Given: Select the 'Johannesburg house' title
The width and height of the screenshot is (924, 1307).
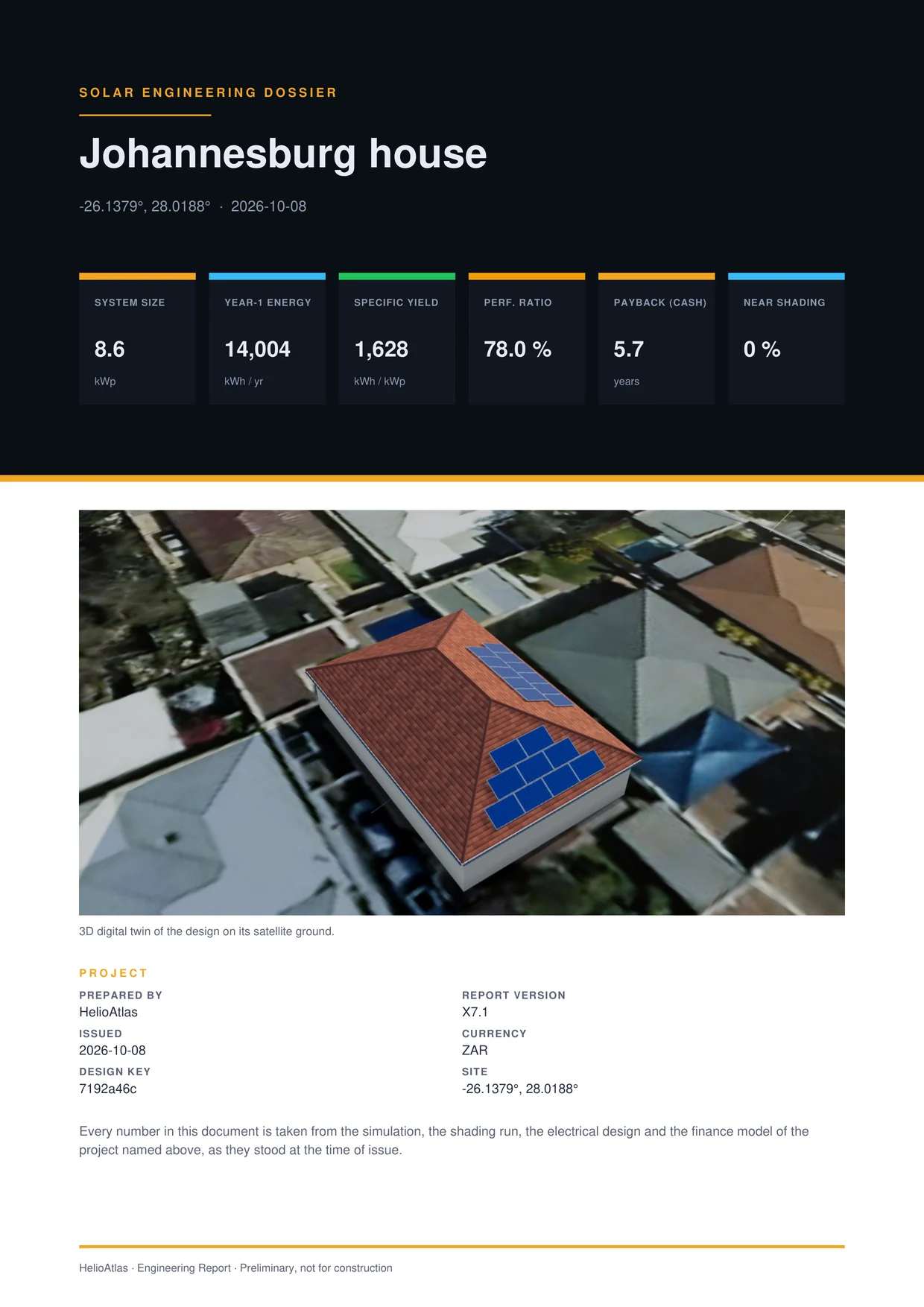Looking at the screenshot, I should (283, 154).
